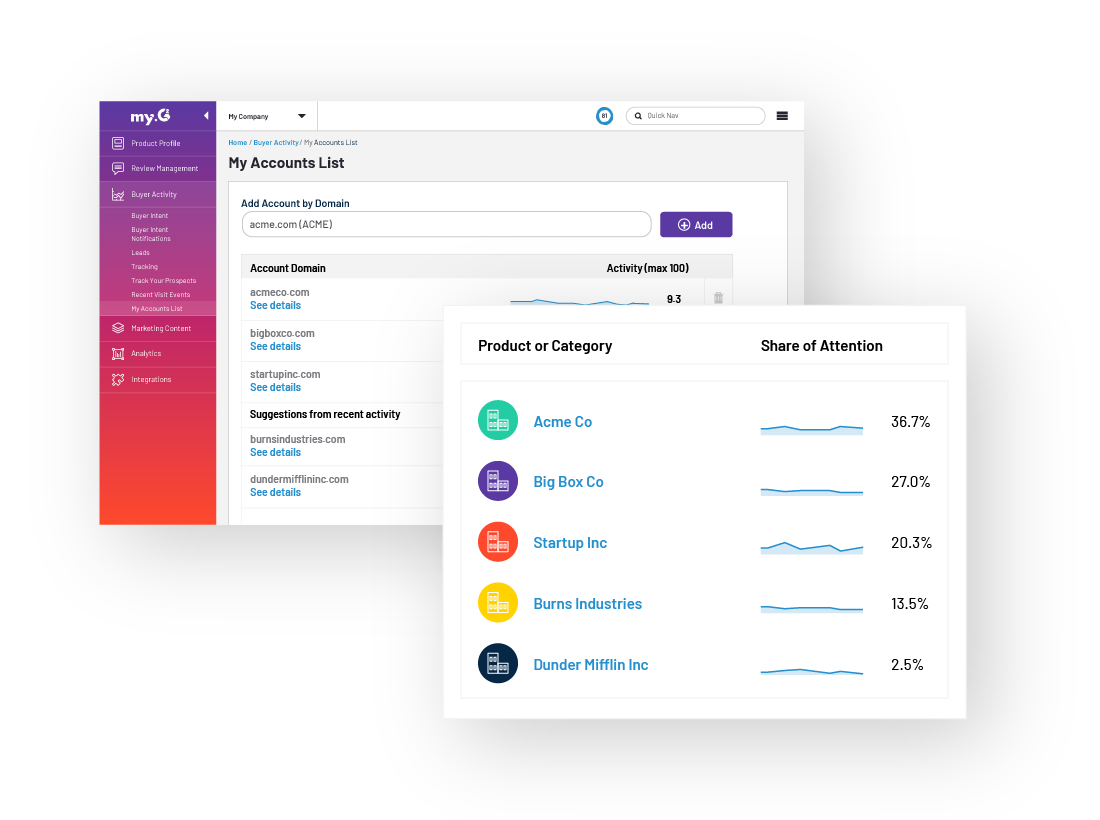Delete acmeco.com using the trash icon
Viewport: 1100px width, 820px height.
(718, 298)
